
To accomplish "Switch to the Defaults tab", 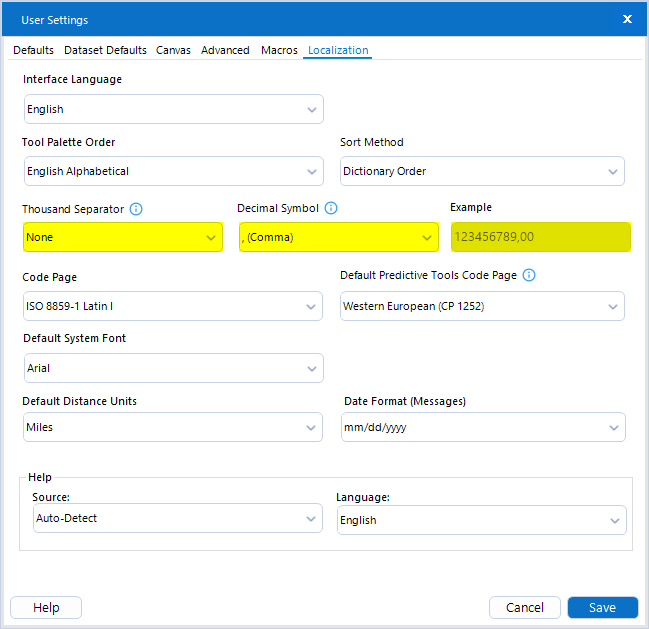I will 34,50.
